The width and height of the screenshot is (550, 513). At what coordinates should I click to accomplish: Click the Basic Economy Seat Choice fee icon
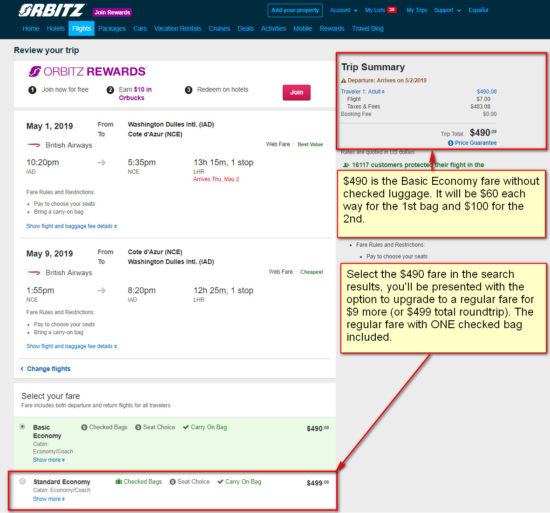pos(138,427)
